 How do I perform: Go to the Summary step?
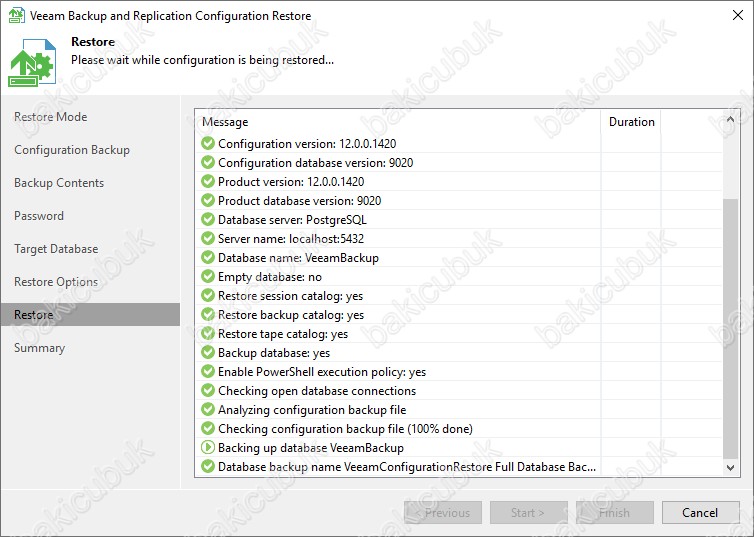pos(39,348)
